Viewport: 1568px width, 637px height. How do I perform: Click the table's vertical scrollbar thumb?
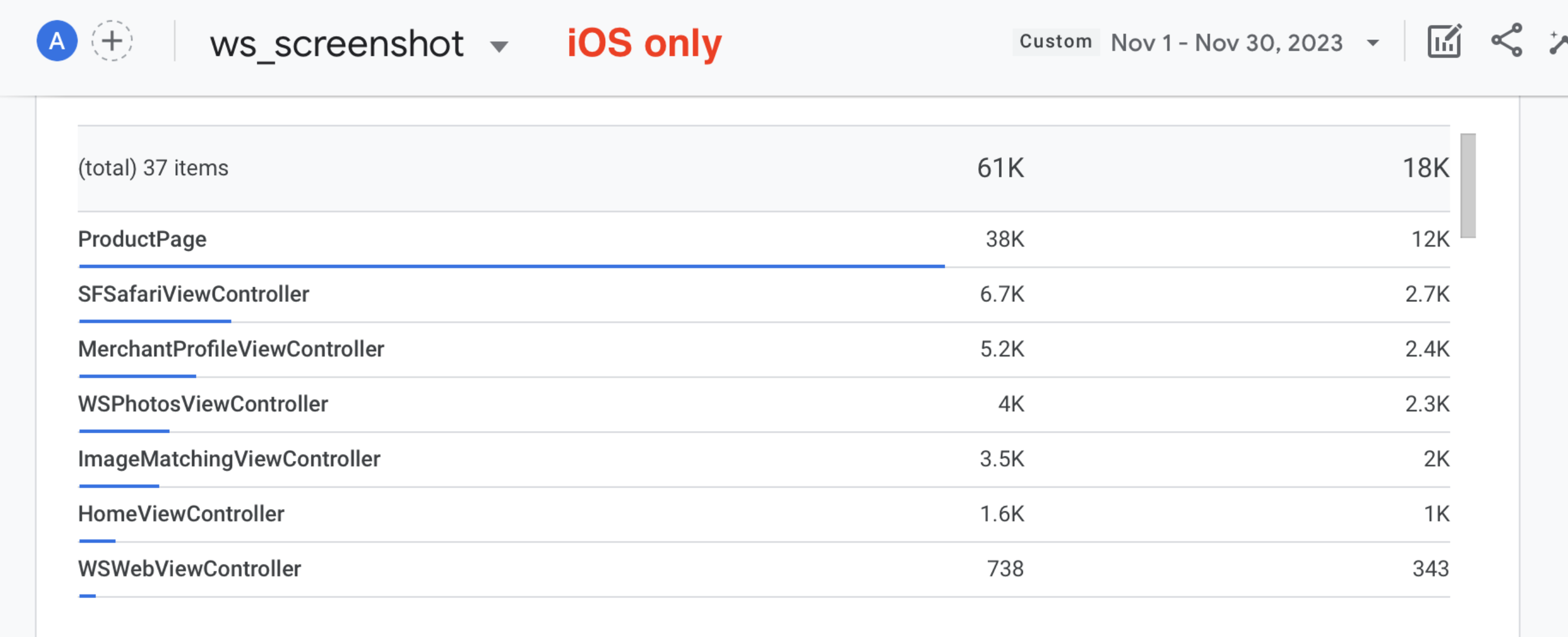(1468, 186)
